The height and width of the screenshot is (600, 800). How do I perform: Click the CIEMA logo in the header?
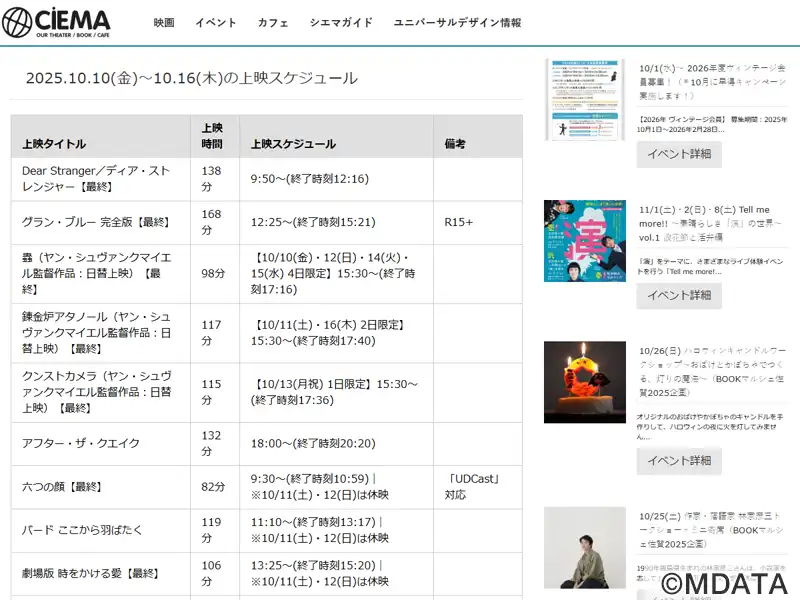tap(57, 22)
